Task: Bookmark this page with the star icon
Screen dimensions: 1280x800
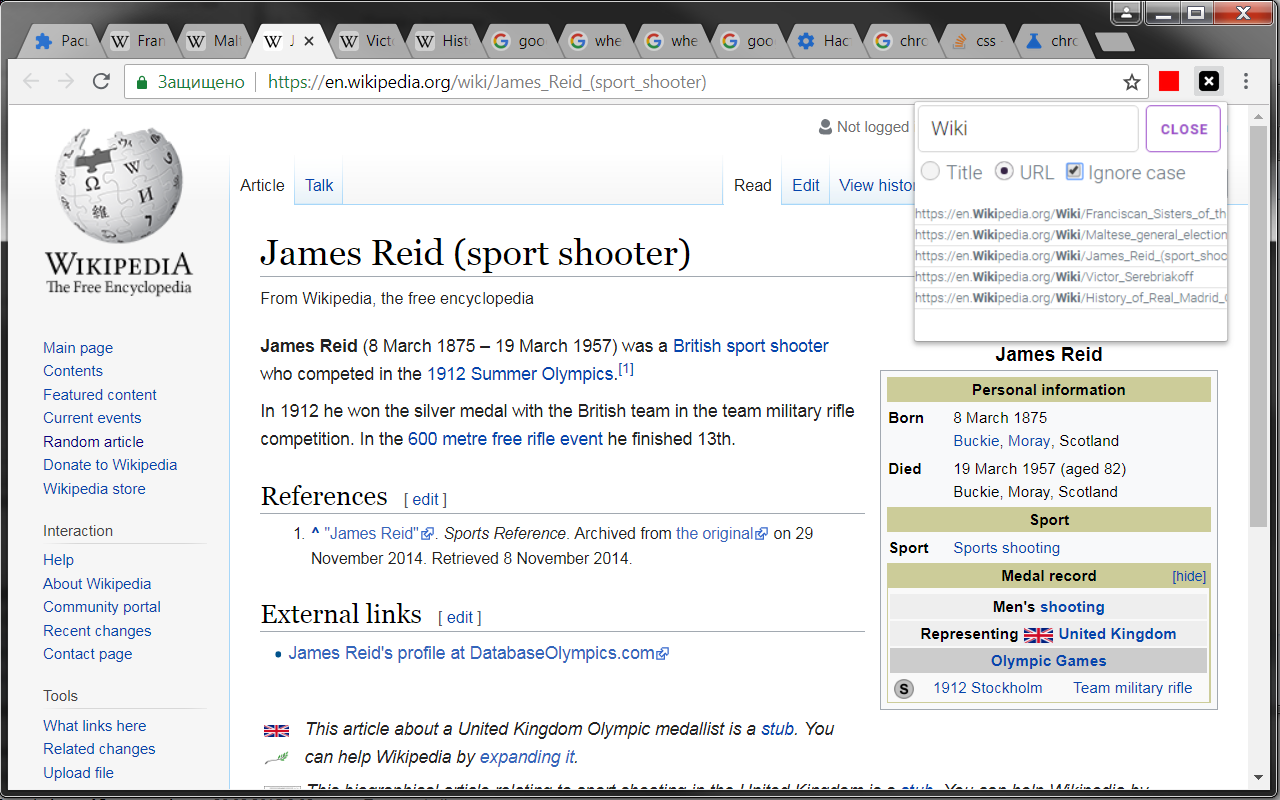Action: point(1131,82)
